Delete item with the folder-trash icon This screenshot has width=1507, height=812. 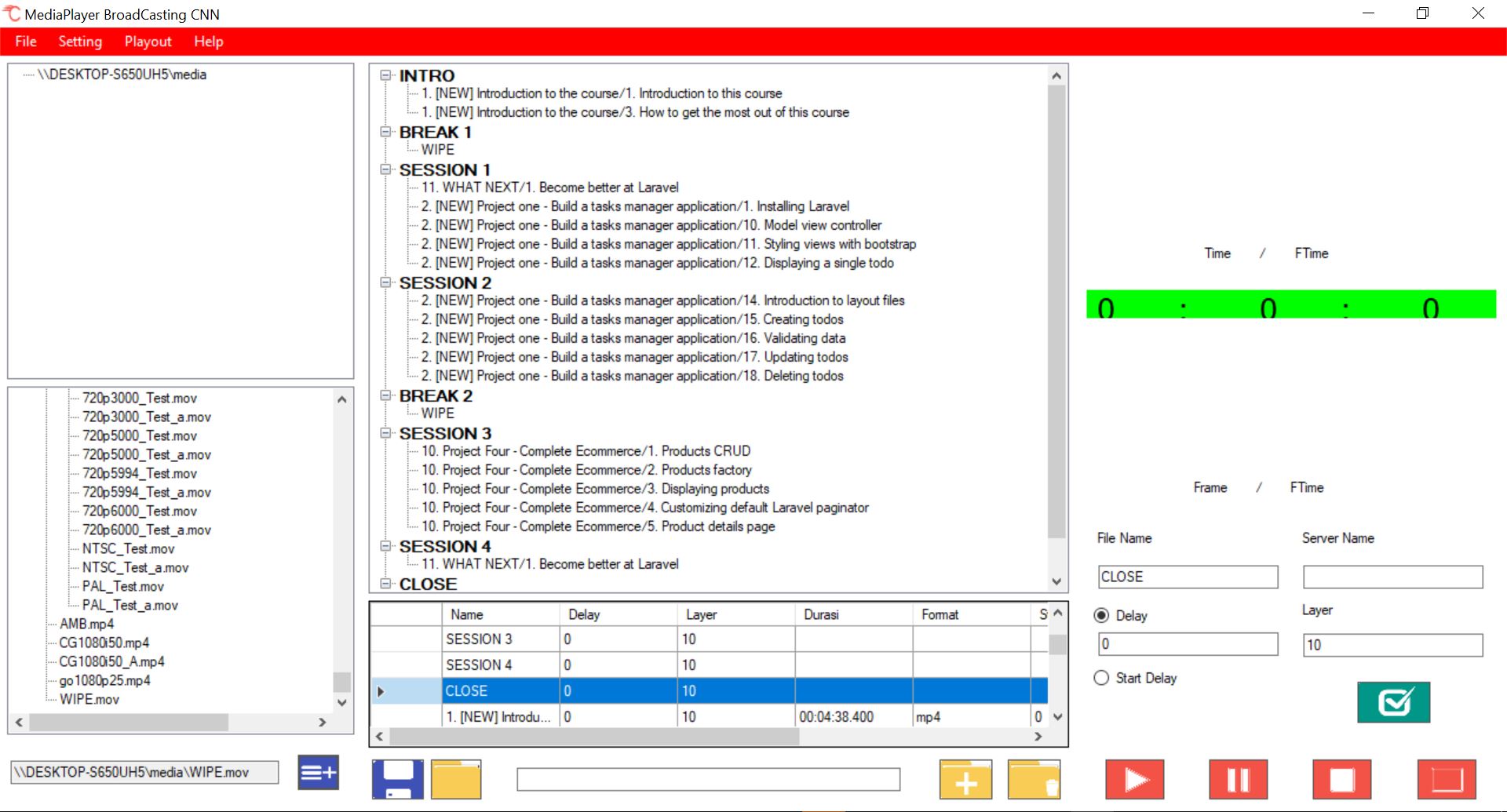pos(1034,779)
